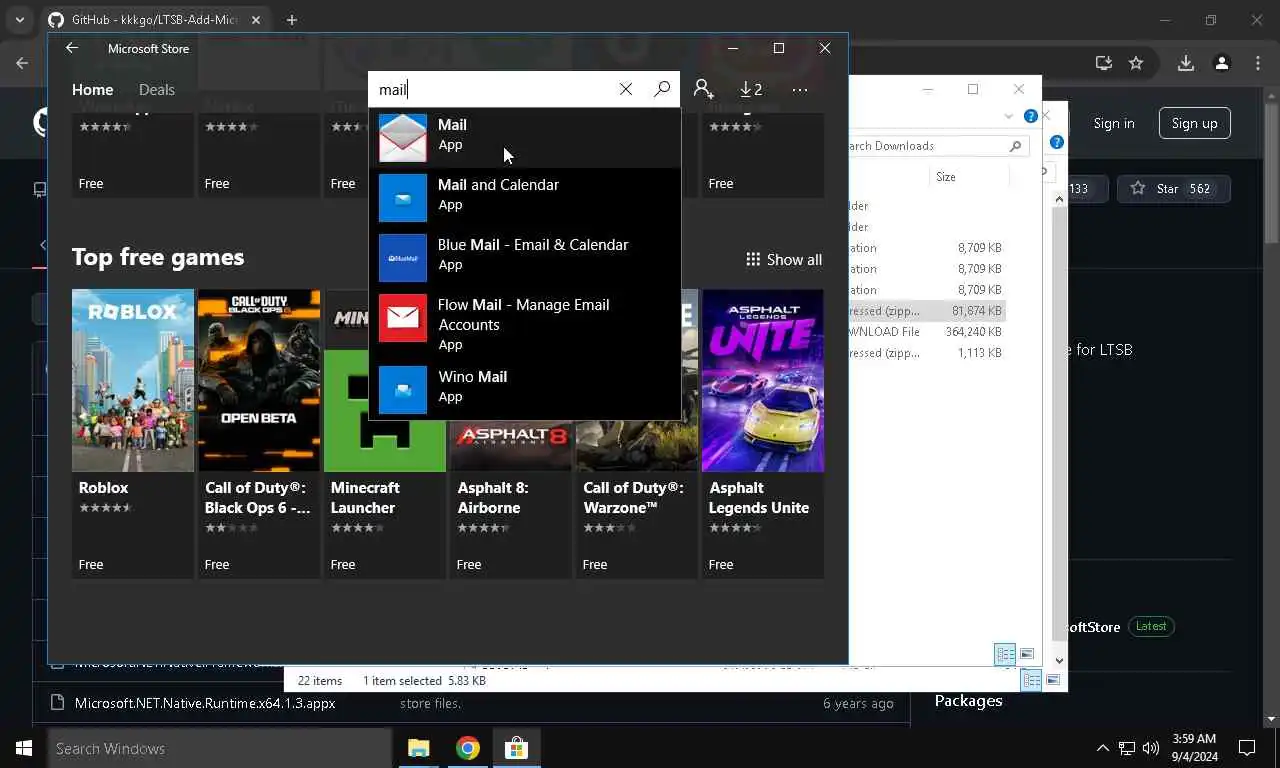Bookmark this page with the star icon
The width and height of the screenshot is (1280, 768).
pyautogui.click(x=1136, y=63)
